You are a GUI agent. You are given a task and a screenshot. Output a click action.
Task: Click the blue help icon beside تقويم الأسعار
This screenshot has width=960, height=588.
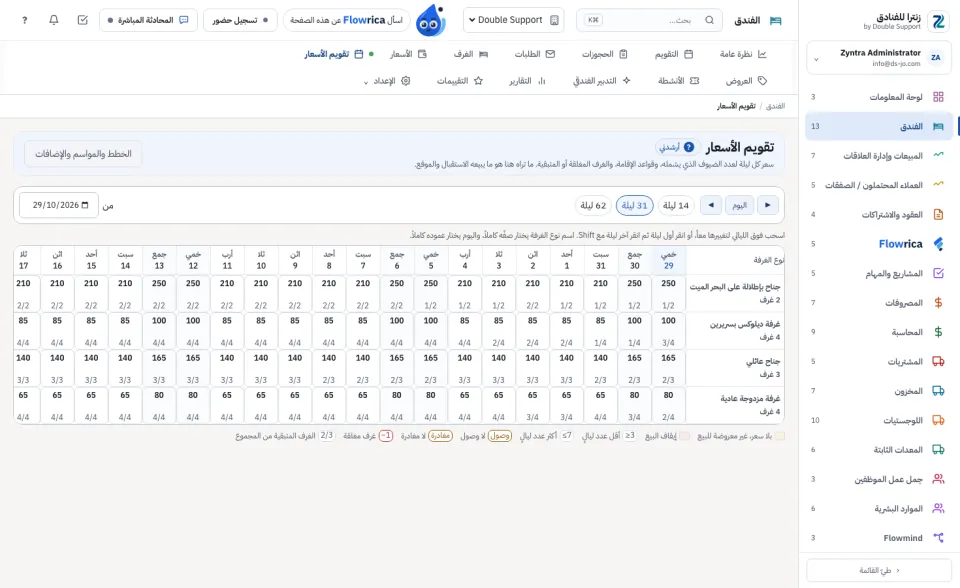(689, 147)
